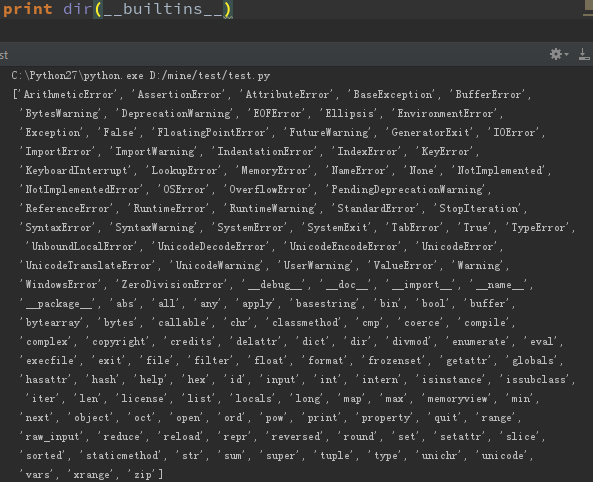Select 'GeneratorExit' in the output

430,132
